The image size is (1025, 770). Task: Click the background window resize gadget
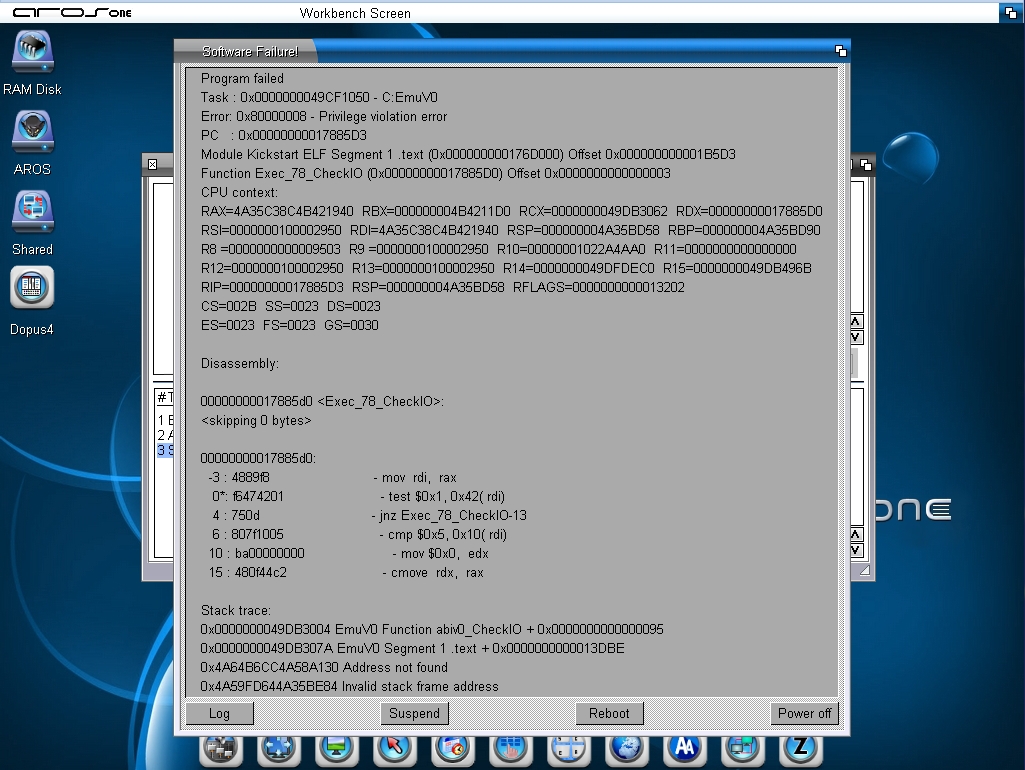point(864,570)
